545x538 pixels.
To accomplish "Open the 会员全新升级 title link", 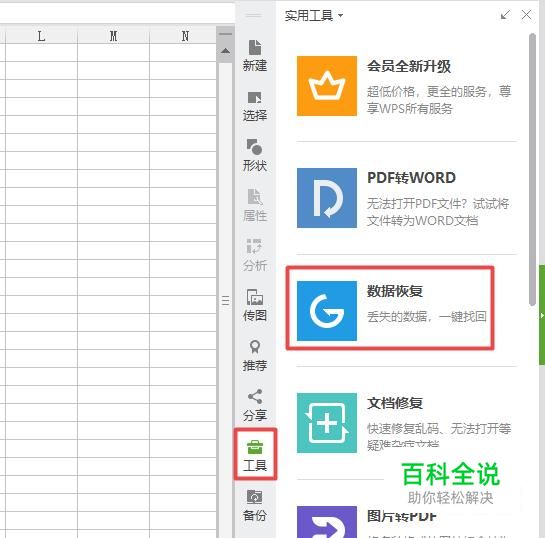I will click(409, 66).
